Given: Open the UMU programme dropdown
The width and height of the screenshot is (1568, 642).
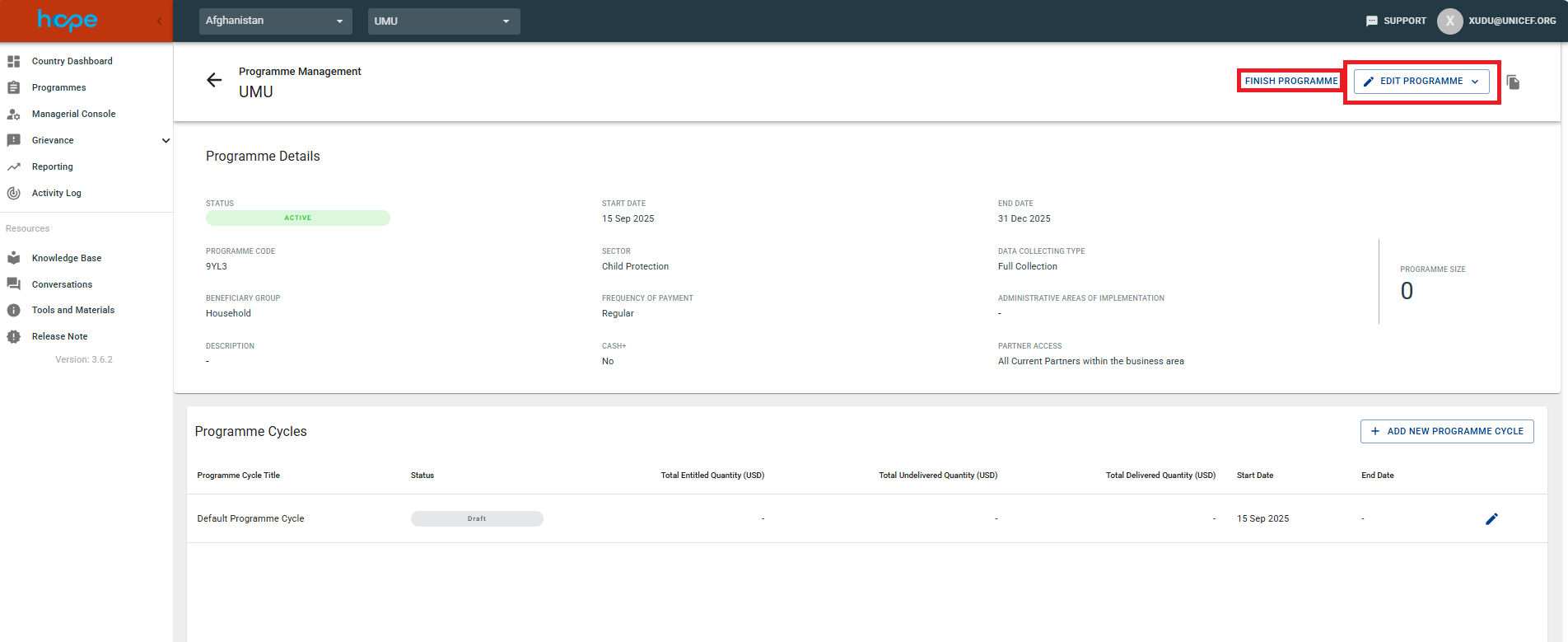Looking at the screenshot, I should pos(443,21).
